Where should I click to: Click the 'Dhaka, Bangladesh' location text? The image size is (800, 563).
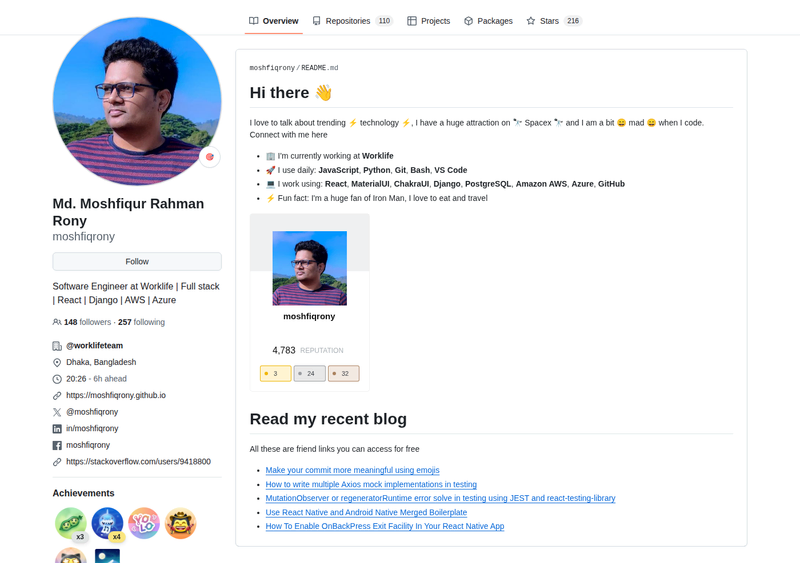[x=101, y=362]
